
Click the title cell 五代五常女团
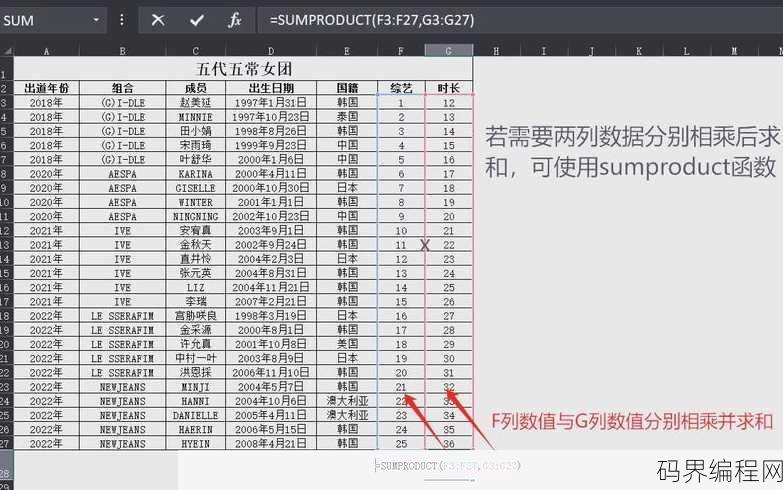(x=243, y=68)
